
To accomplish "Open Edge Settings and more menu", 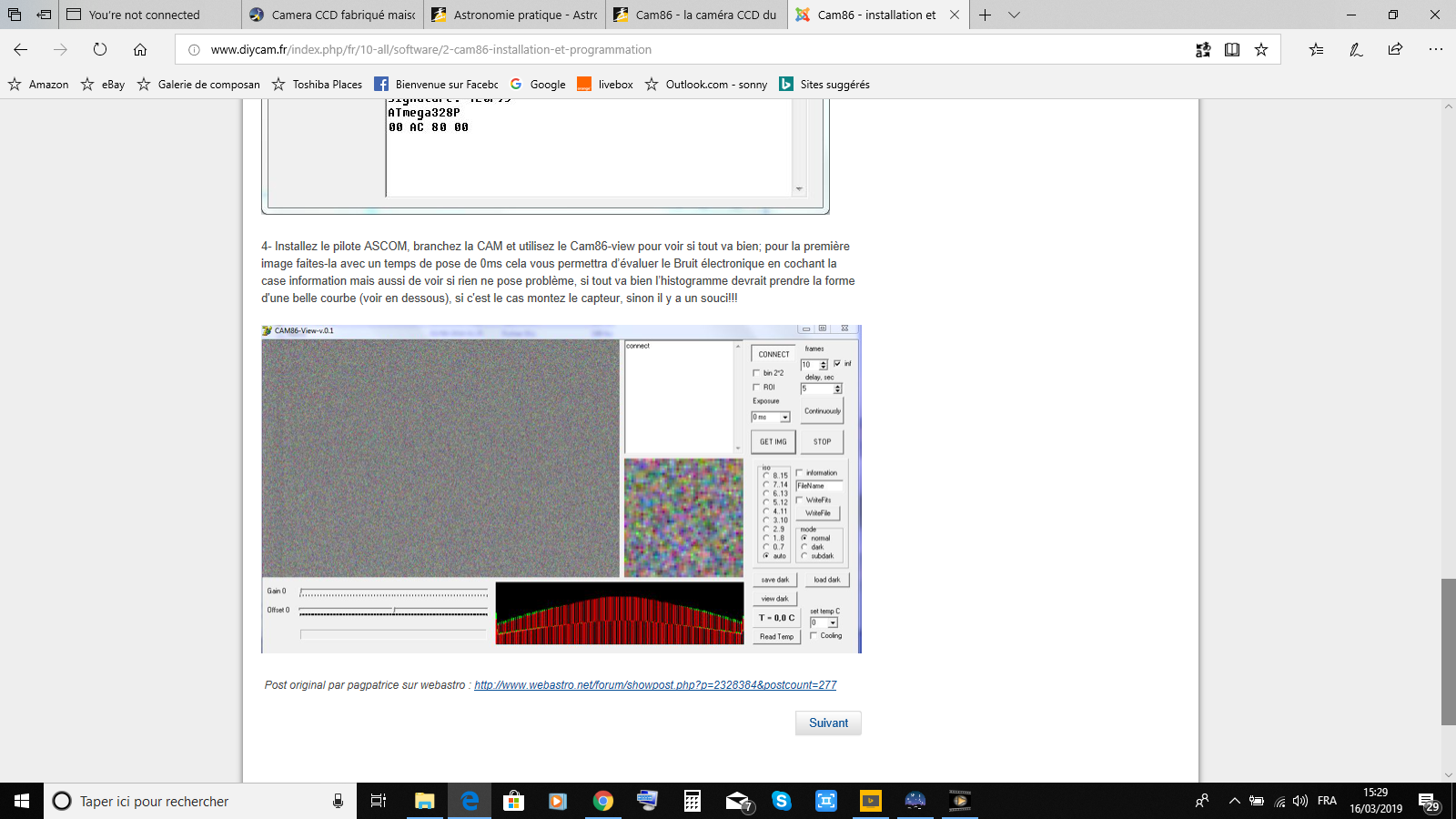I will (x=1435, y=50).
